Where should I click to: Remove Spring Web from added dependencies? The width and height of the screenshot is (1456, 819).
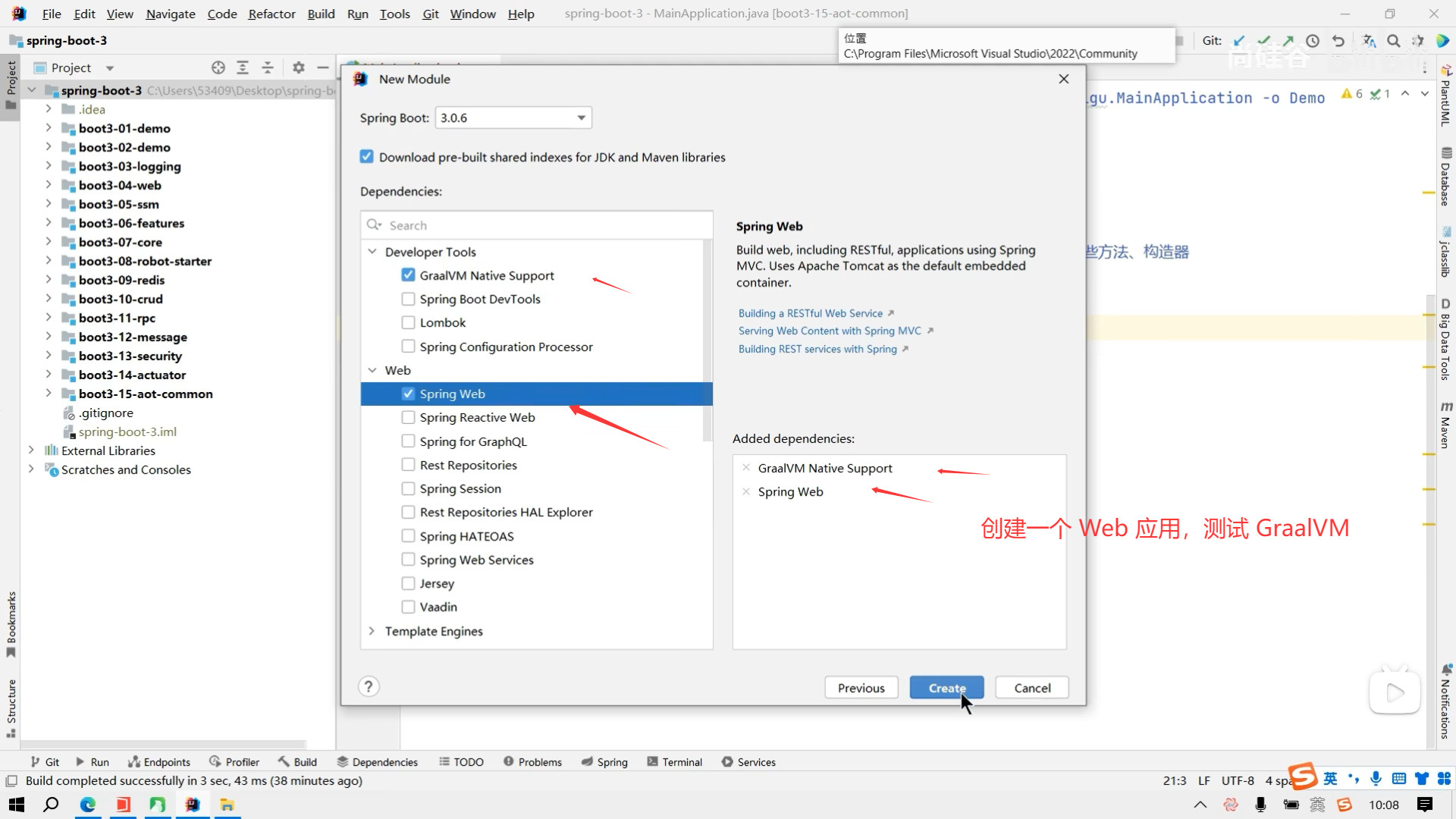click(x=746, y=491)
